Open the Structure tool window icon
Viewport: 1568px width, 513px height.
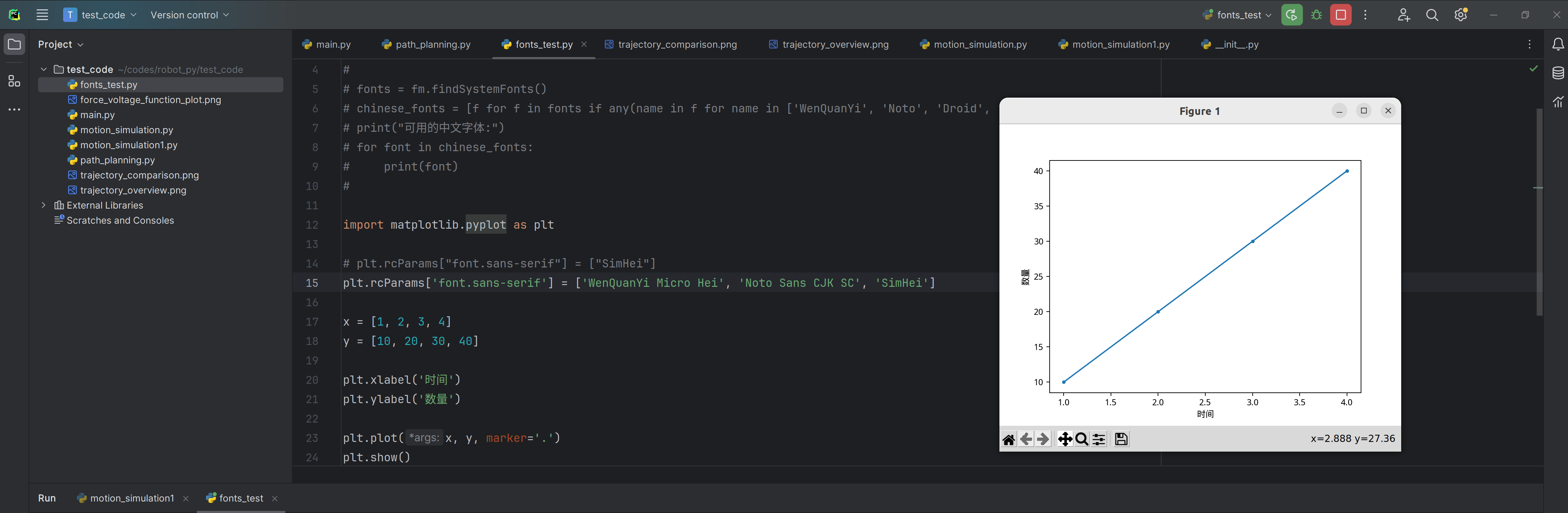coord(14,81)
